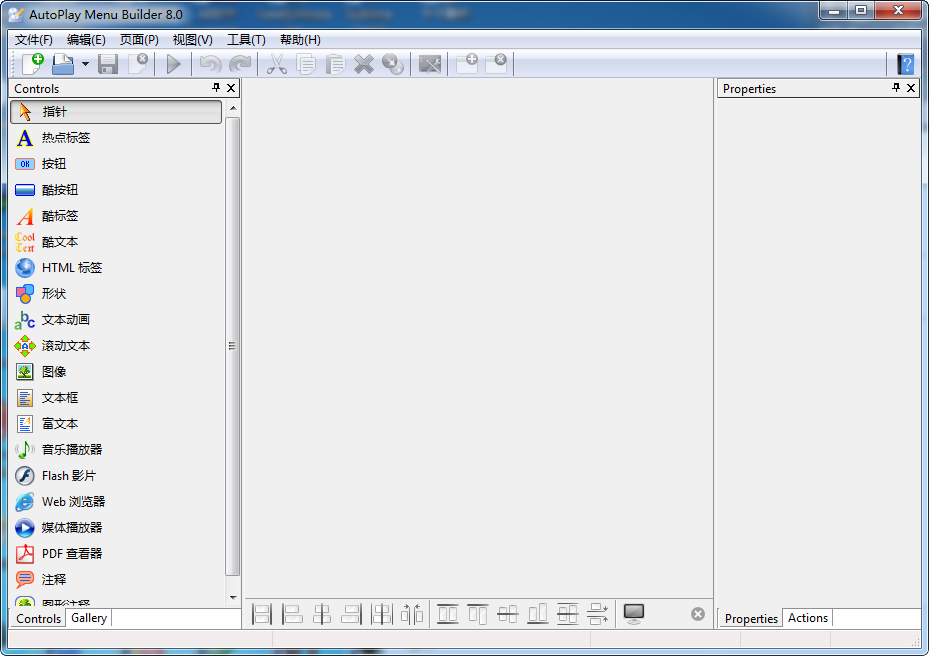Click the center horizontally alignment icon

322,614
